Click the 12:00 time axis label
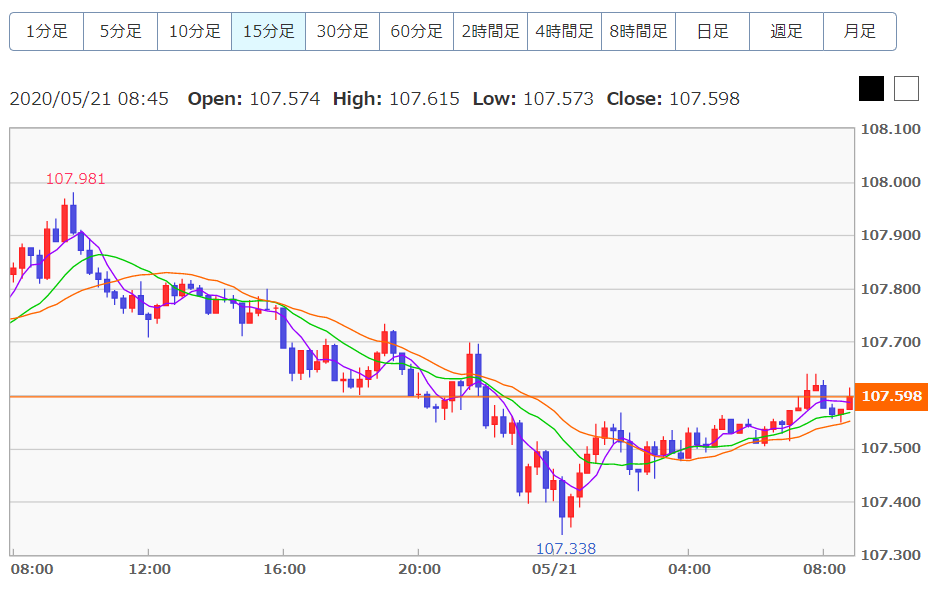The height and width of the screenshot is (591, 948). click(149, 569)
